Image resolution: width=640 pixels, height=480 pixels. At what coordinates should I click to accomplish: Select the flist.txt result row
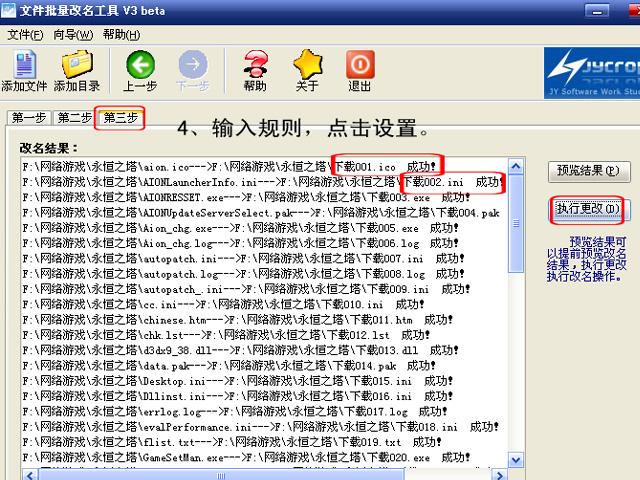click(x=232, y=442)
